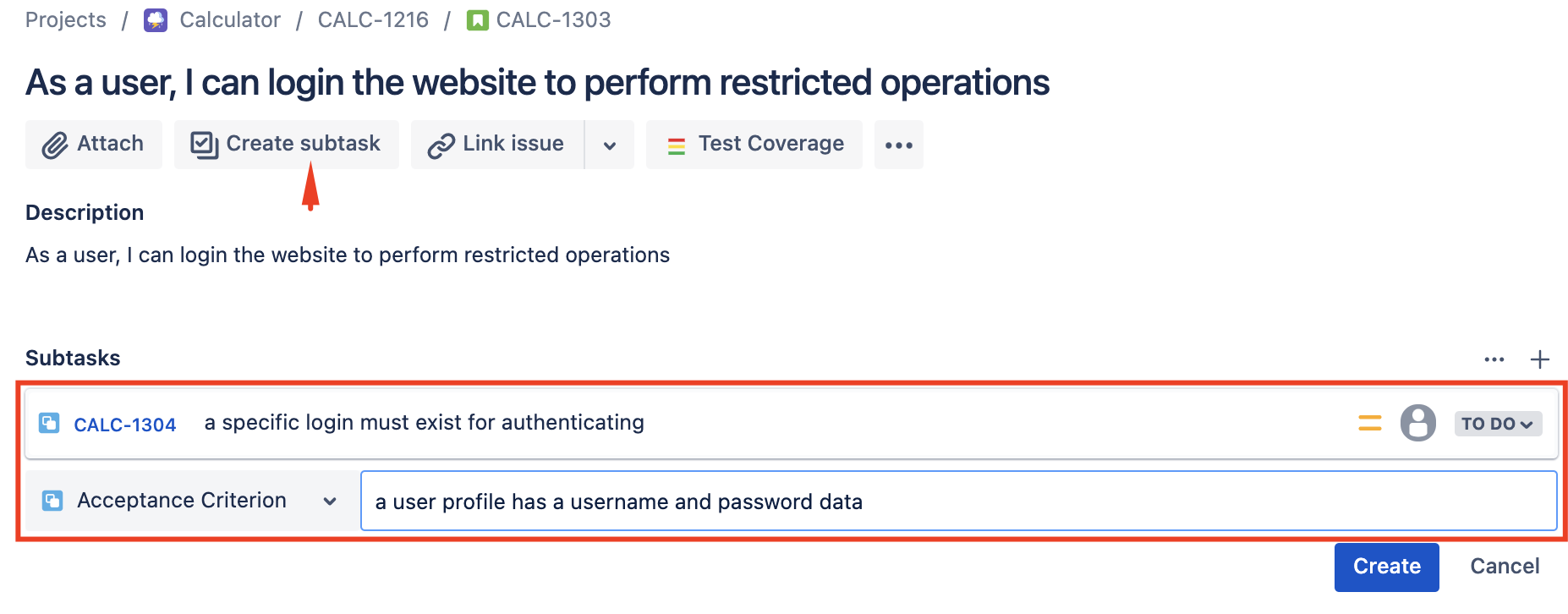Click the blue Create button

coord(1387,567)
